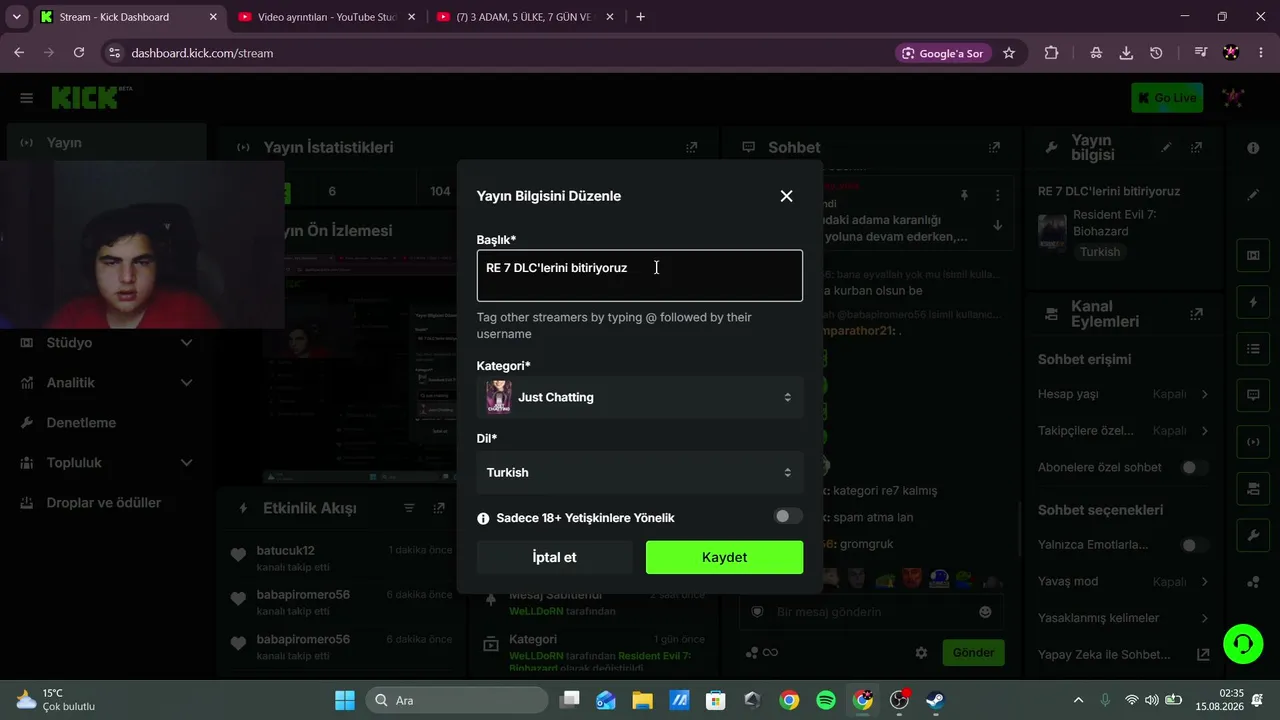Open the profile avatar menu
The height and width of the screenshot is (720, 1280).
(x=1234, y=98)
